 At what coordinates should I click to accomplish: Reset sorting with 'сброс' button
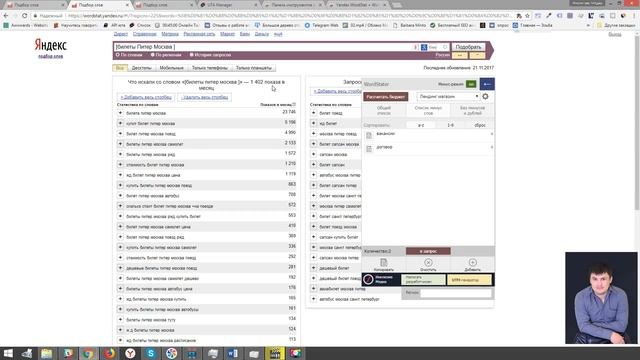point(480,125)
